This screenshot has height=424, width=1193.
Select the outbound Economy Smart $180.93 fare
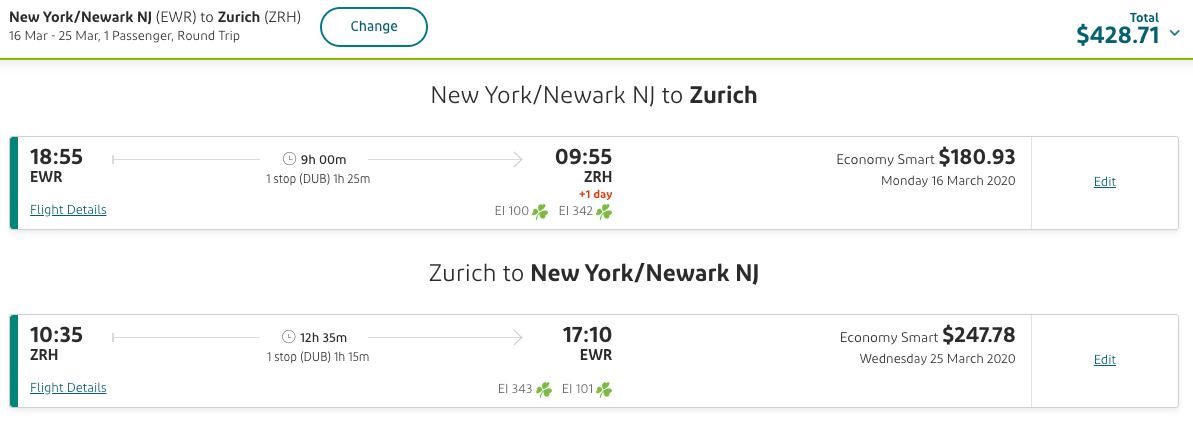point(925,158)
